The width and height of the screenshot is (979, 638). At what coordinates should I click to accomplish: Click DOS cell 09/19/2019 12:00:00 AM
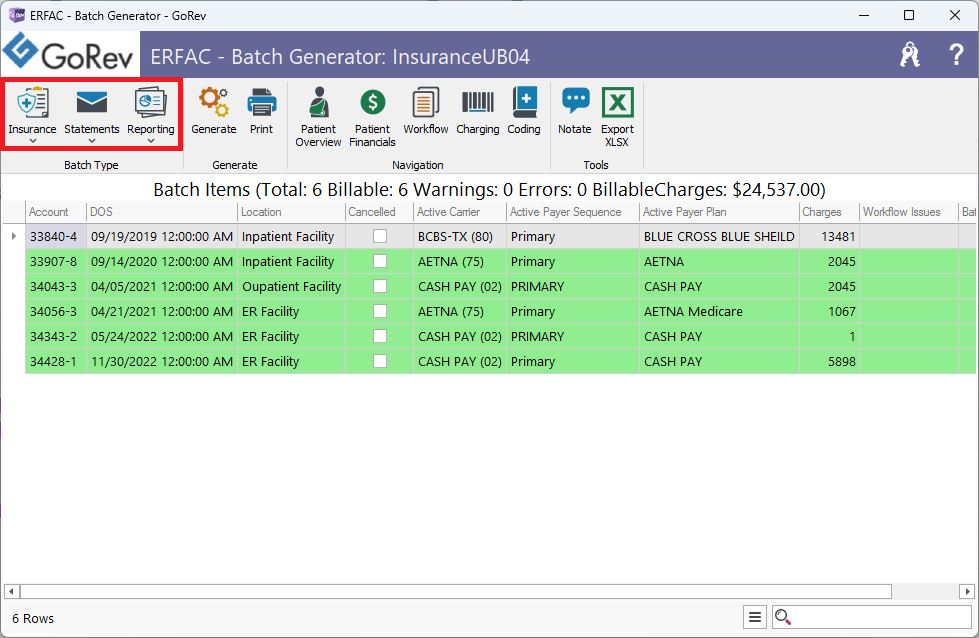pos(162,236)
